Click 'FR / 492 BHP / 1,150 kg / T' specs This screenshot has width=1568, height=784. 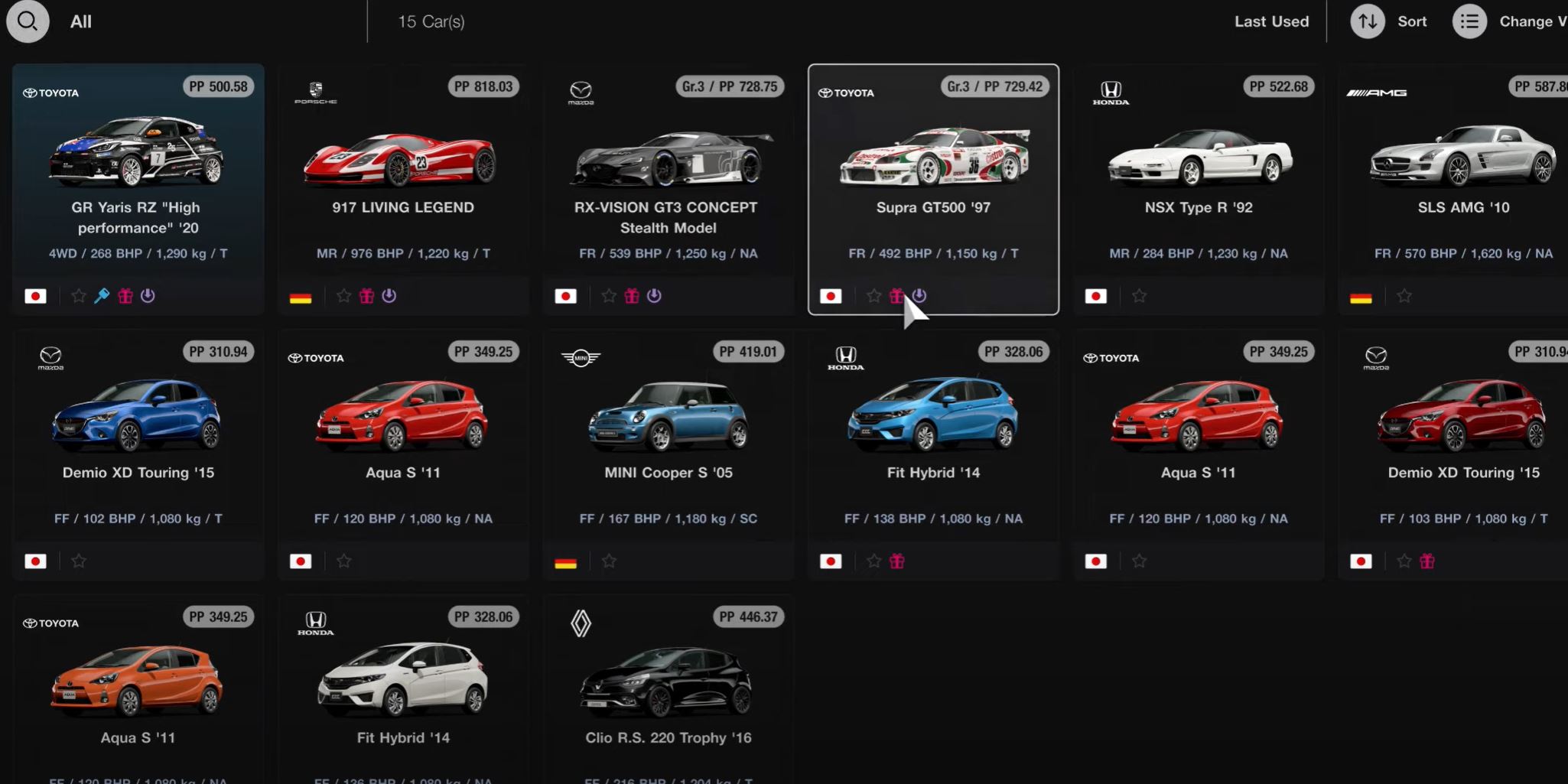pos(933,253)
